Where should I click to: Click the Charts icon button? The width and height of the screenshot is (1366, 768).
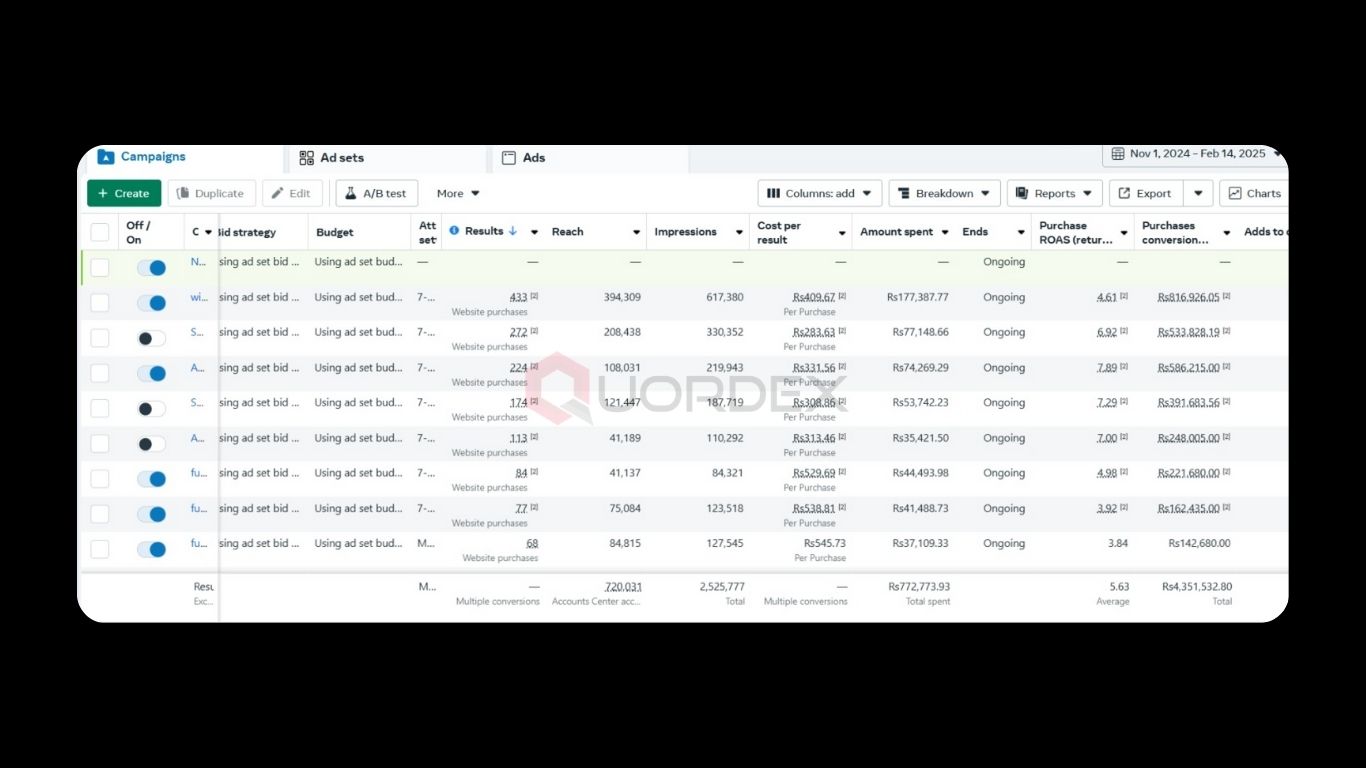point(1235,193)
